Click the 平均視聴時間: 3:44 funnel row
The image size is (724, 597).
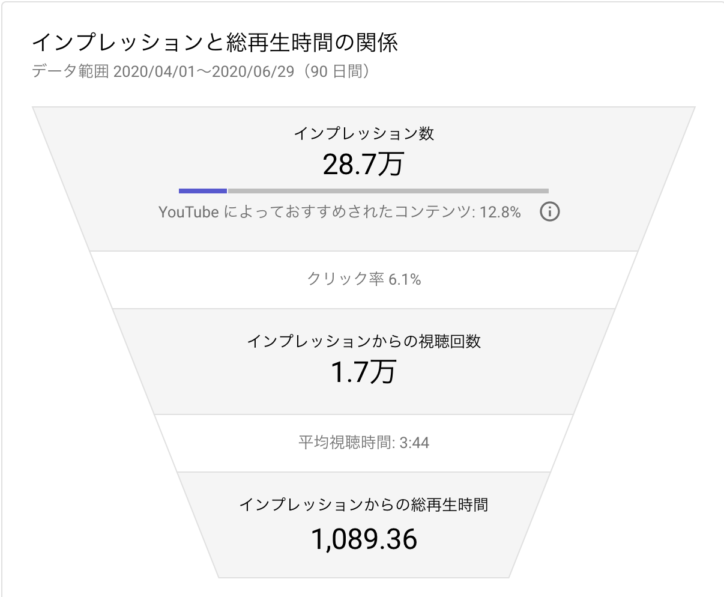point(364,443)
